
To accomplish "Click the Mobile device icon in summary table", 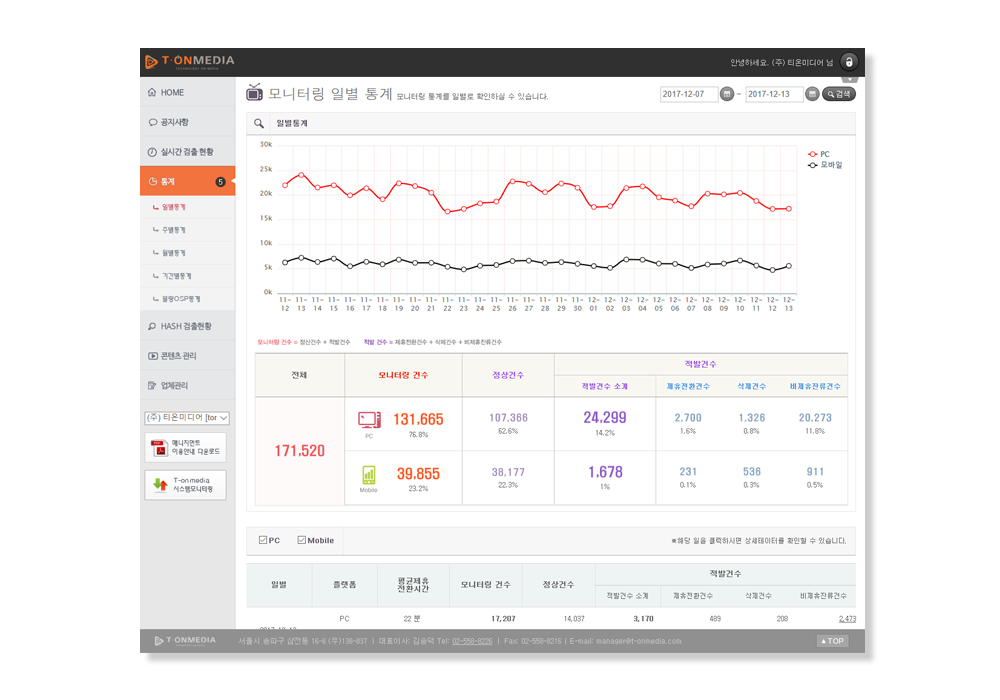I will pos(369,475).
